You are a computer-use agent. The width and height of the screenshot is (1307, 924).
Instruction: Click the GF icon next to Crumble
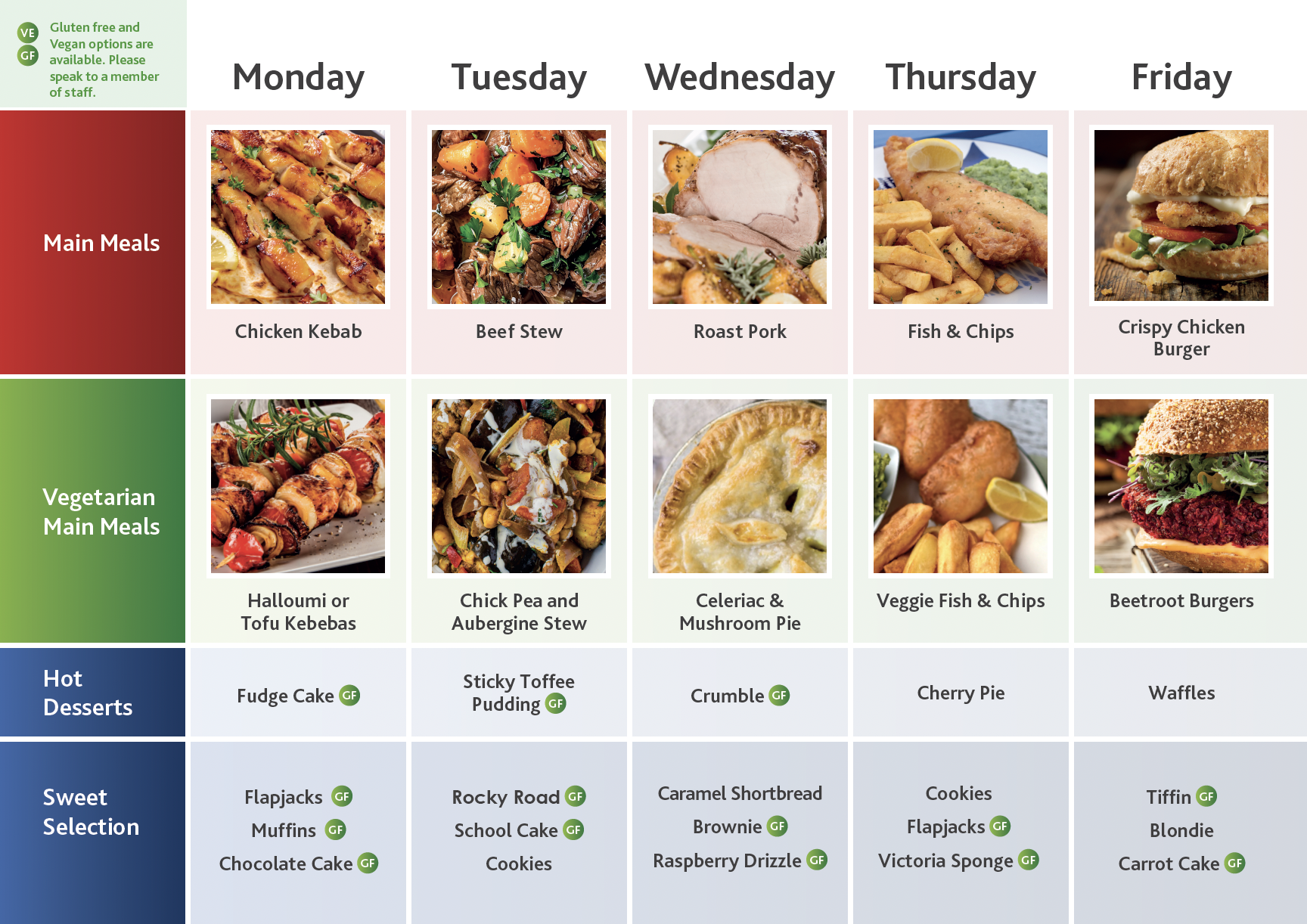pyautogui.click(x=779, y=695)
